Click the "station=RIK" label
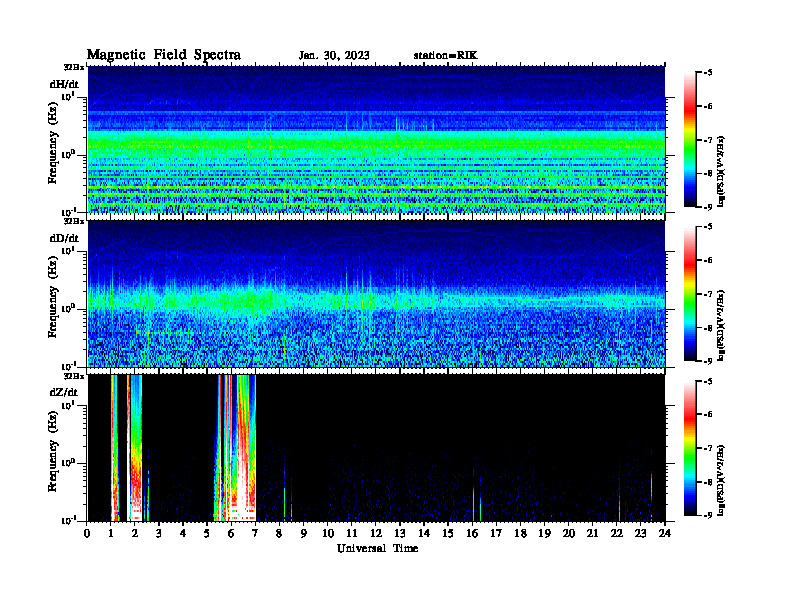The width and height of the screenshot is (792, 612). [445, 55]
